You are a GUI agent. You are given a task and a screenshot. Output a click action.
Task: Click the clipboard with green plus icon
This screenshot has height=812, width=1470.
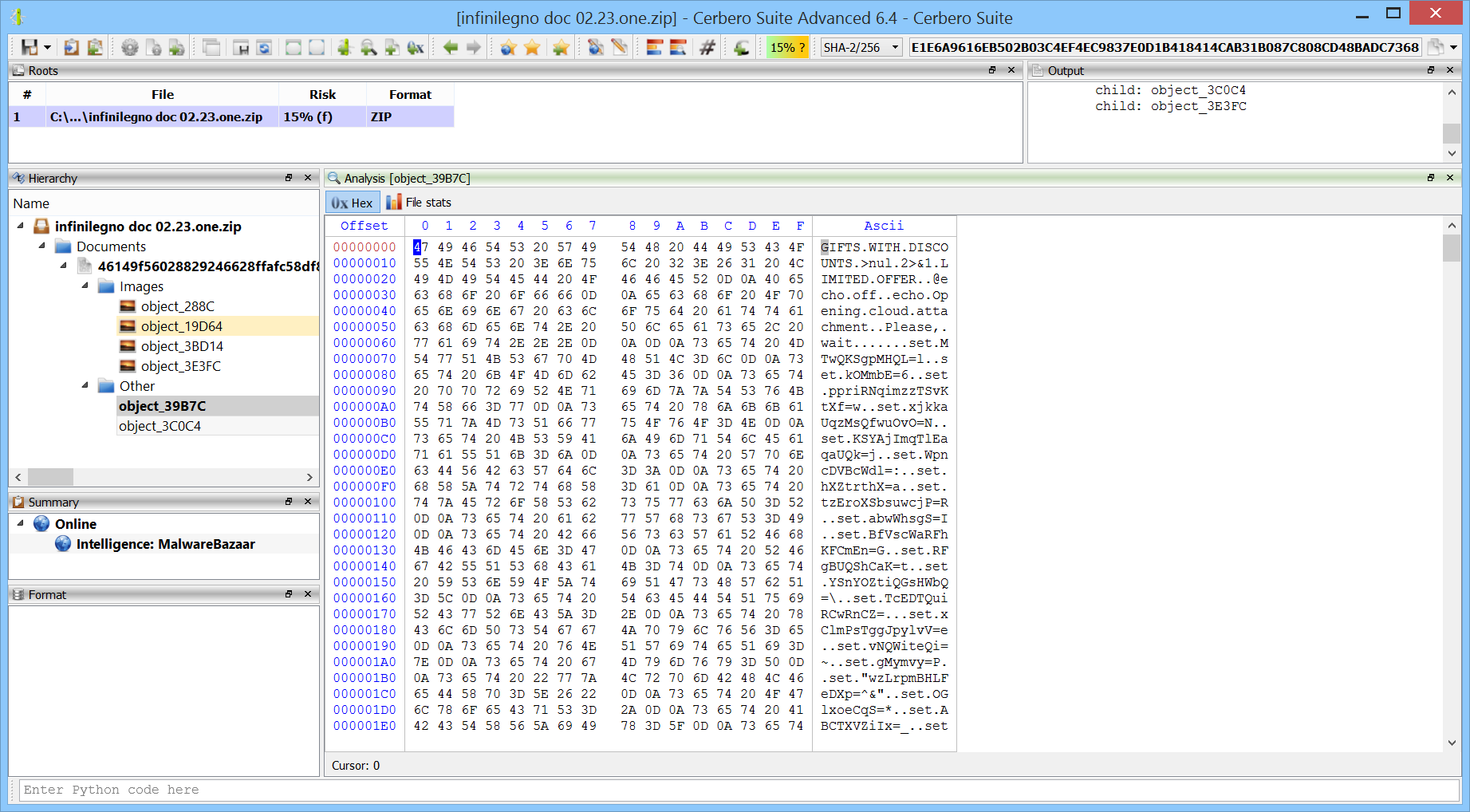tap(95, 48)
